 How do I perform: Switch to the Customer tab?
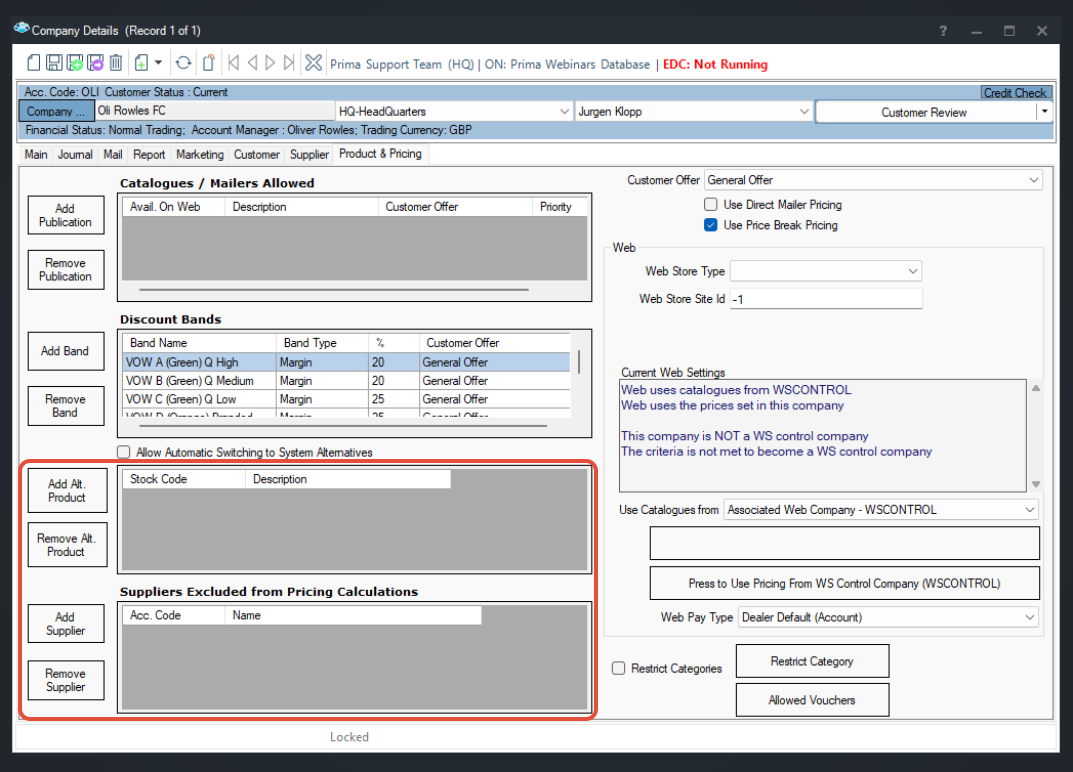[x=257, y=155]
